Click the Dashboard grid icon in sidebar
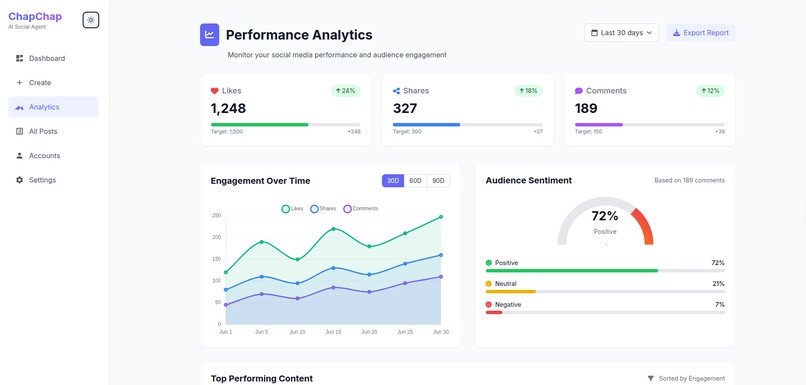Screen dimensions: 806x385 (x=20, y=58)
